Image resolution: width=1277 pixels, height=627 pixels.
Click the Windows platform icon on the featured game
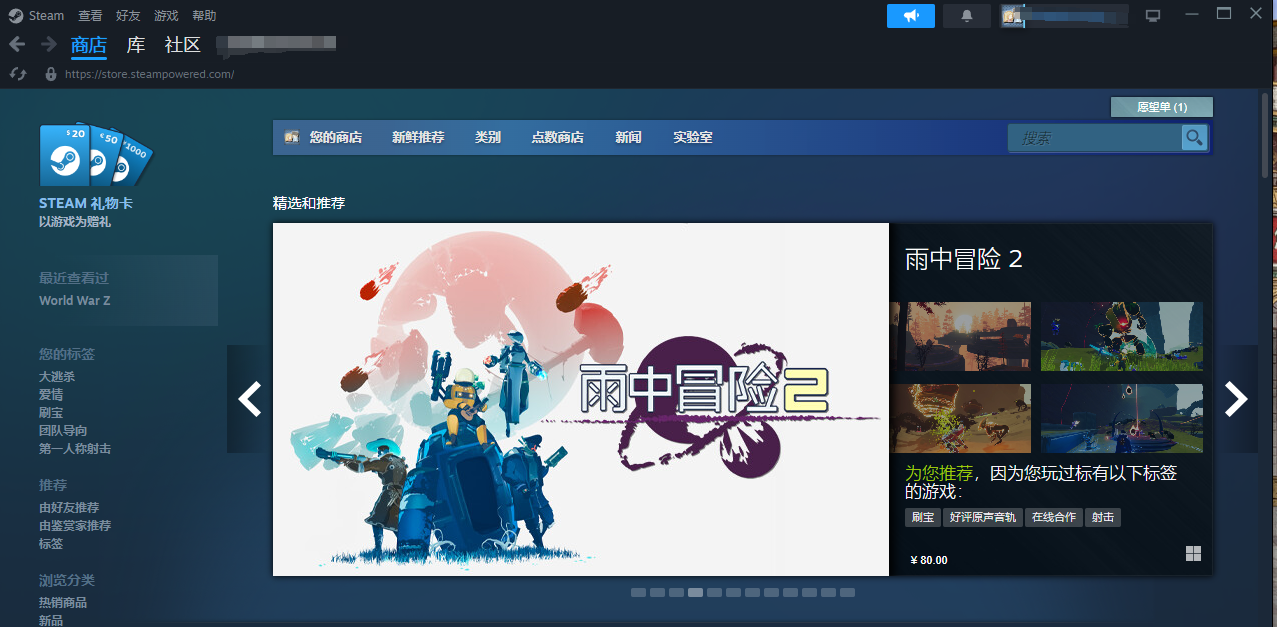[x=1193, y=554]
